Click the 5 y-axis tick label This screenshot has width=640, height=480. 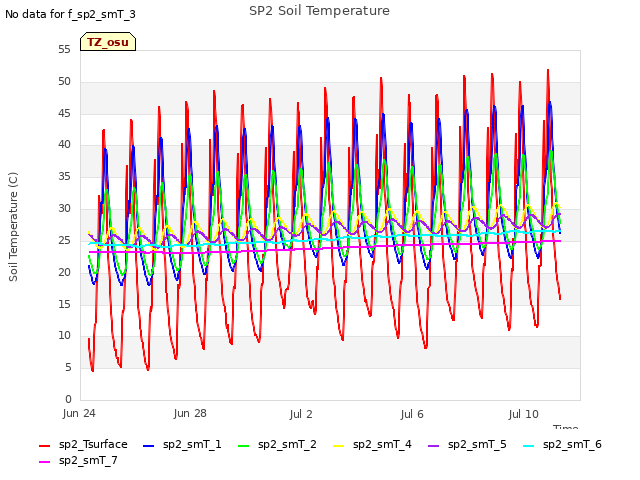tap(68, 368)
